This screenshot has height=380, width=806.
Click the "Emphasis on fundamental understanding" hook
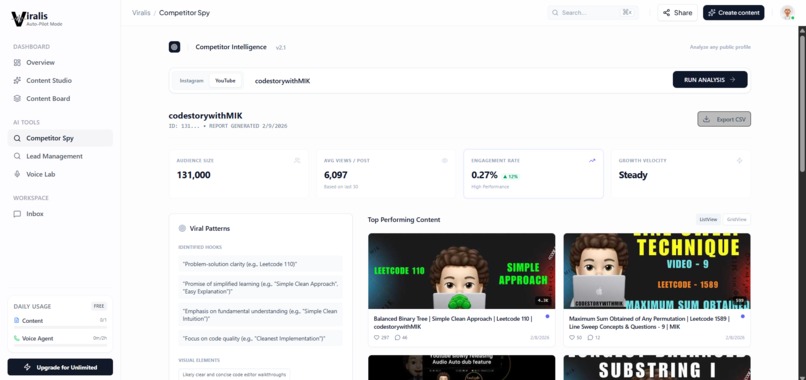point(260,315)
